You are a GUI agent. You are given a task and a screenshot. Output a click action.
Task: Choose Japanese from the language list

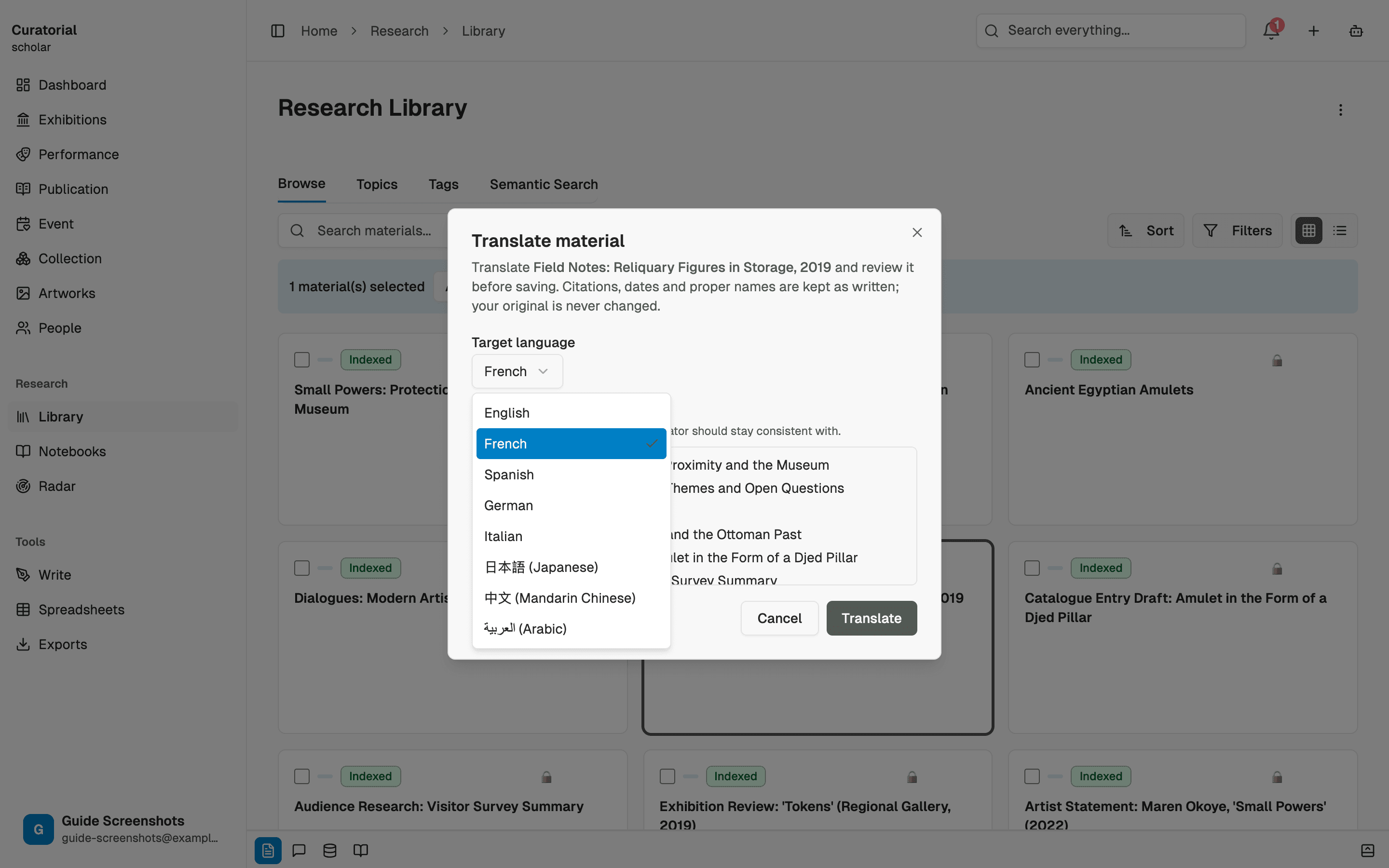tap(571, 567)
